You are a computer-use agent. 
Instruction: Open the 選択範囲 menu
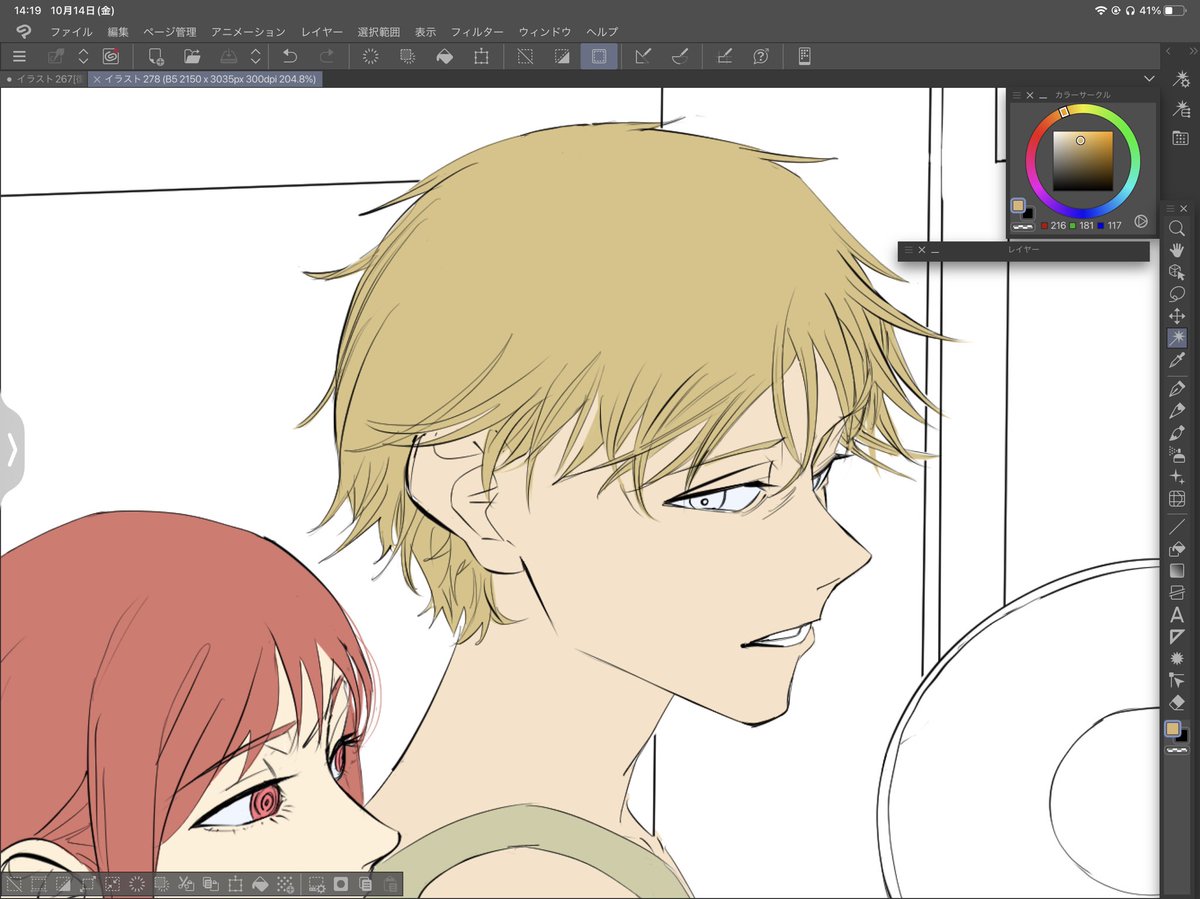coord(379,32)
